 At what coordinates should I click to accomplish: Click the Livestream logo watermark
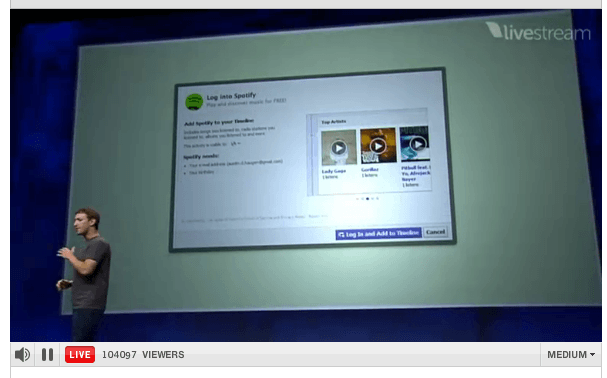click(x=538, y=32)
